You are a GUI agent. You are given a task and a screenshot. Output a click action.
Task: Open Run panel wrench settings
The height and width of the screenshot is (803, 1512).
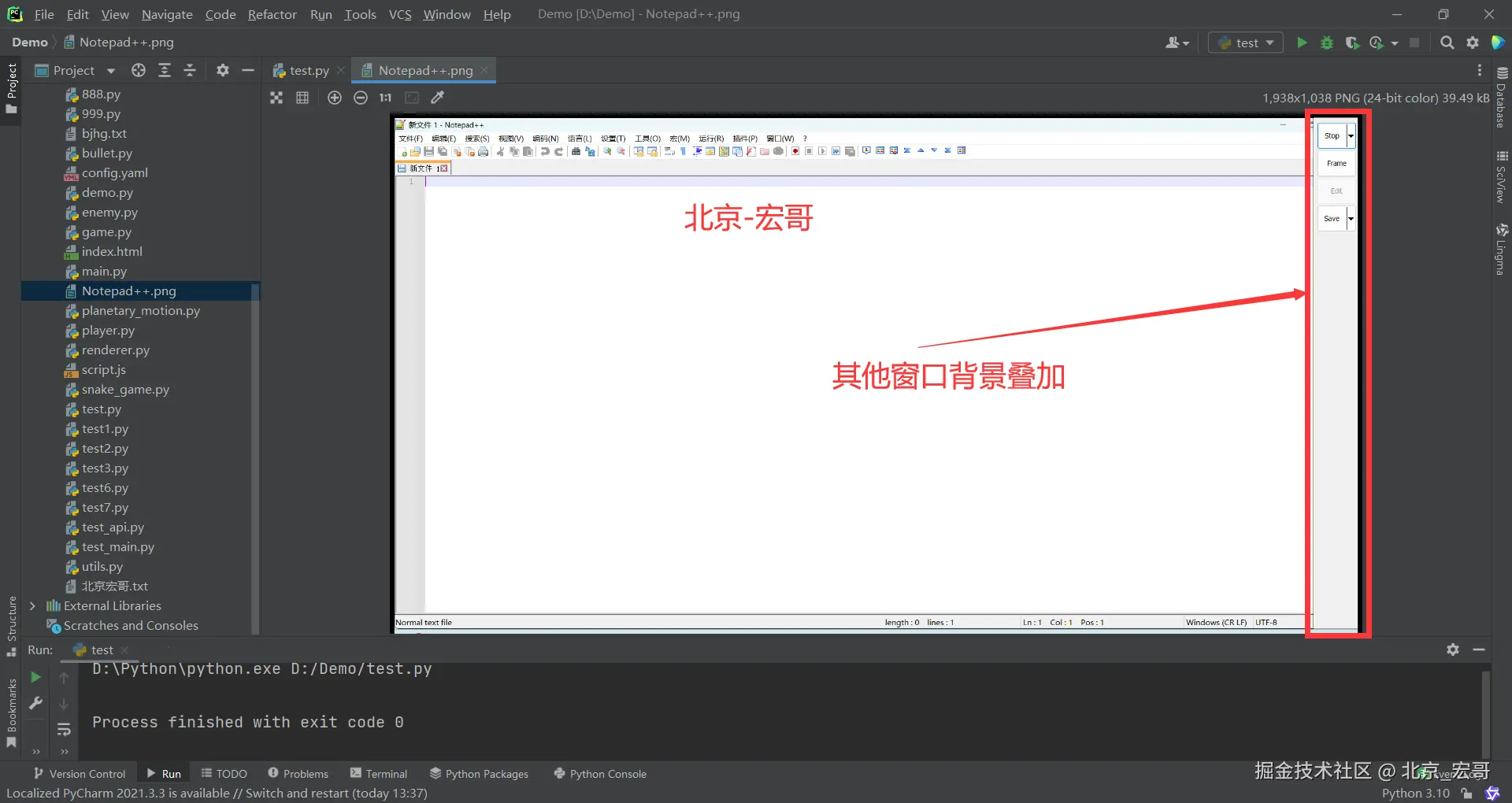[x=35, y=703]
